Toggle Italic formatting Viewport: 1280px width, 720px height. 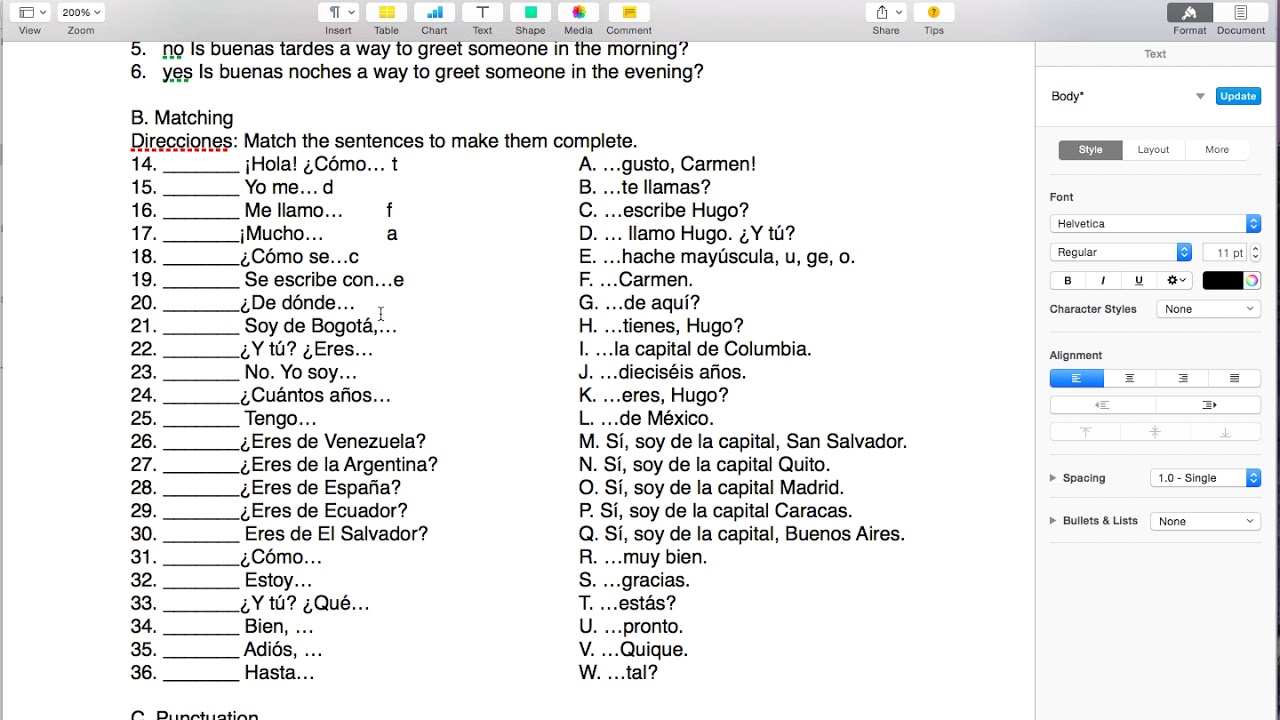(x=1103, y=281)
